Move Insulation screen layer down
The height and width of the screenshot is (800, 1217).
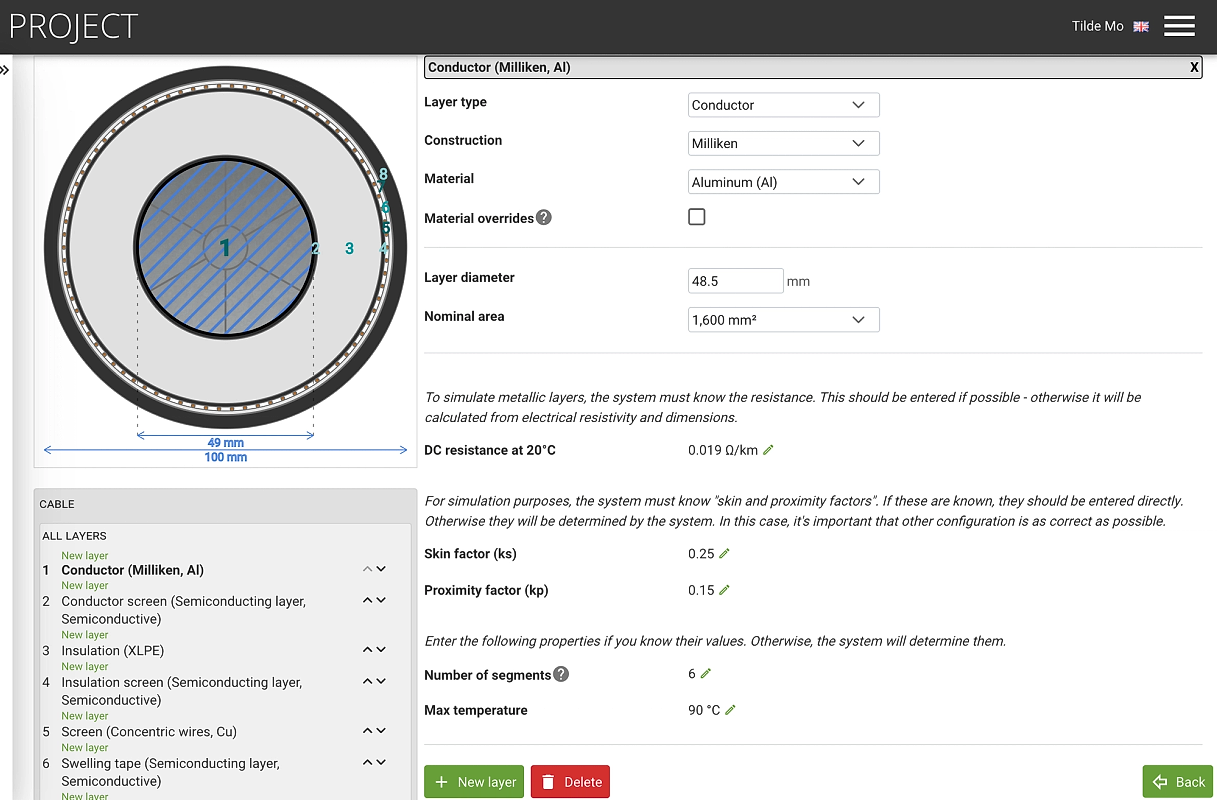point(381,681)
